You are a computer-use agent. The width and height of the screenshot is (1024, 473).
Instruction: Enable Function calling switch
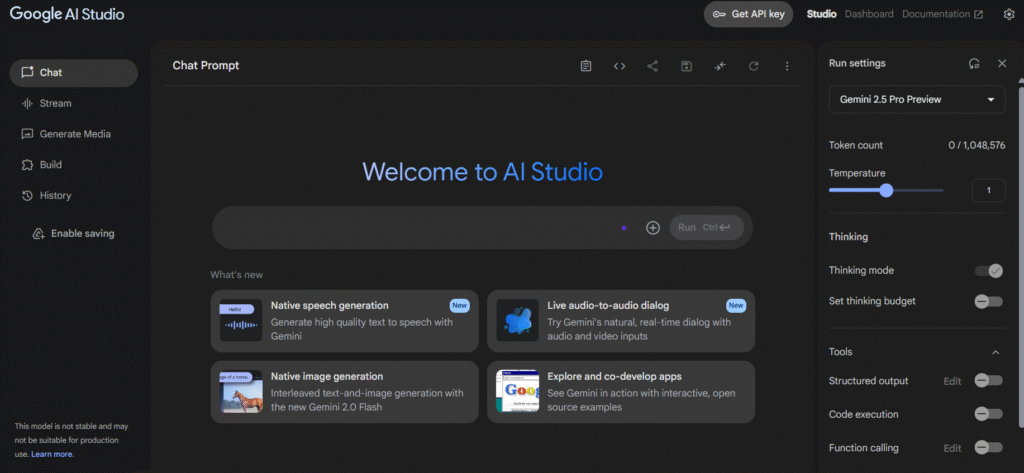989,448
